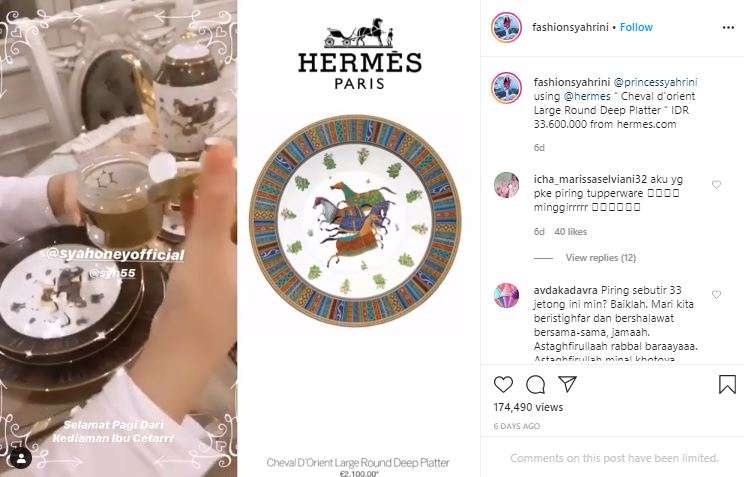Open fashionsyahrini avatar beside caption
Viewport: 744px width, 477px height.
click(506, 87)
